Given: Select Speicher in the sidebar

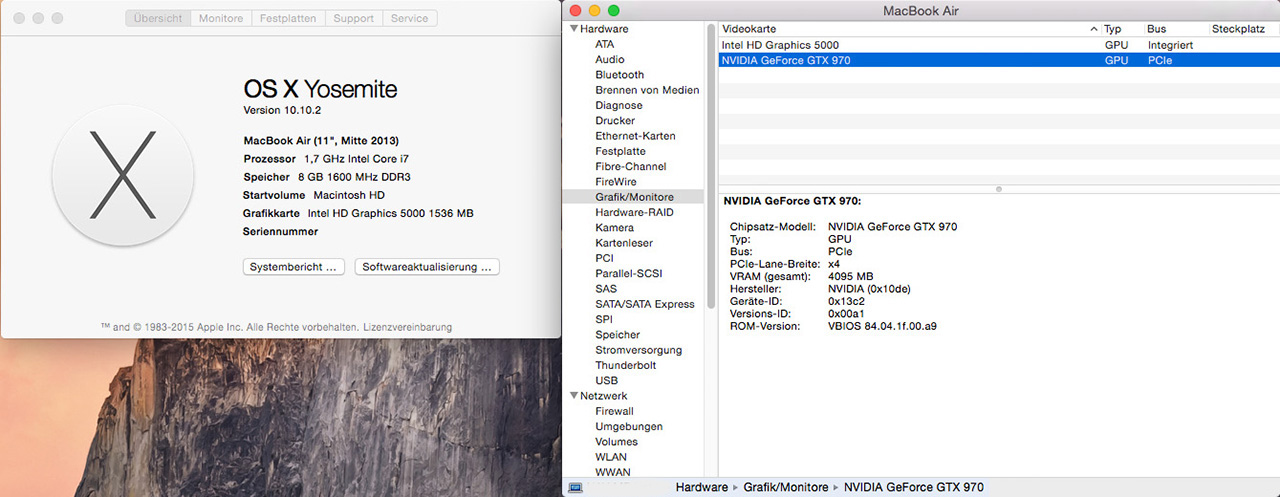Looking at the screenshot, I should pyautogui.click(x=618, y=335).
